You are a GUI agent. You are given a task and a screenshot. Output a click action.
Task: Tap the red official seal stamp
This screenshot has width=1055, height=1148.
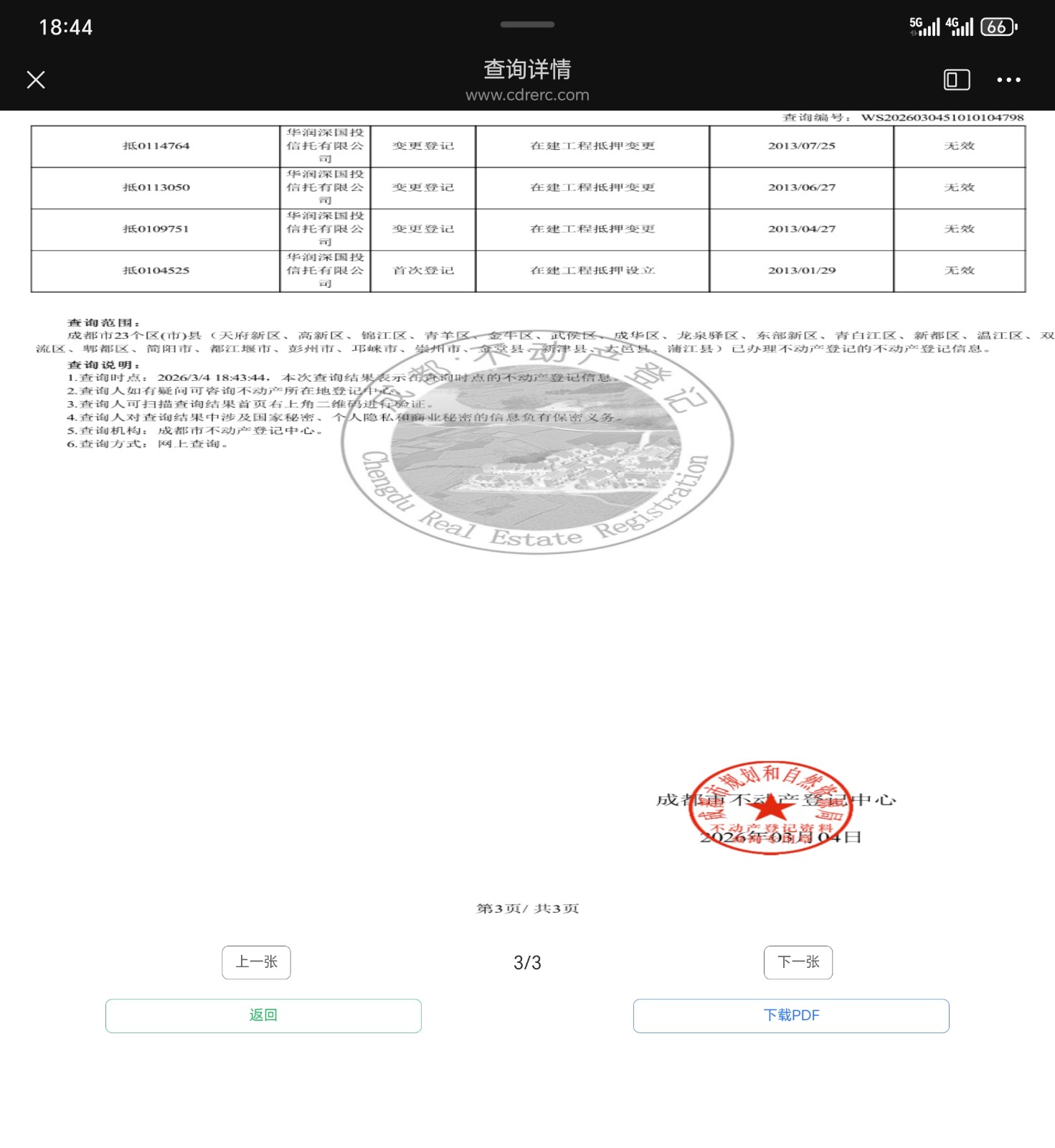[770, 808]
